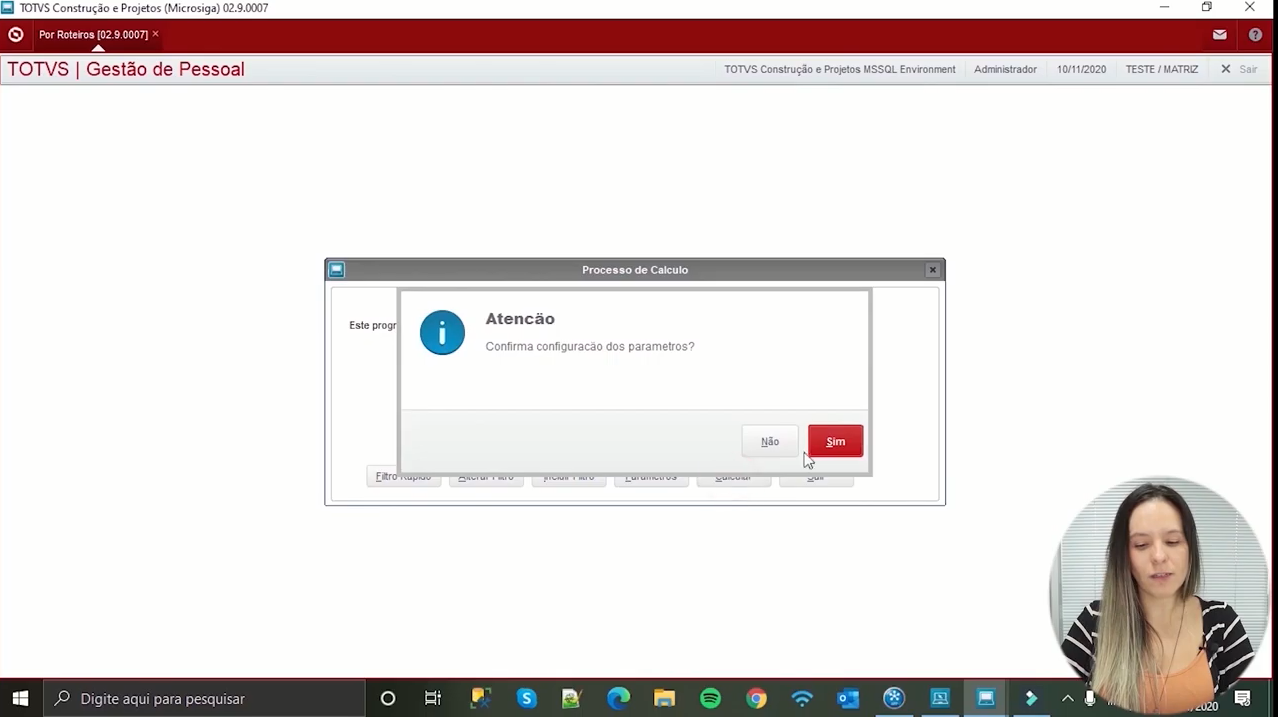Click the taskbar search box
This screenshot has width=1278, height=717.
tap(204, 698)
